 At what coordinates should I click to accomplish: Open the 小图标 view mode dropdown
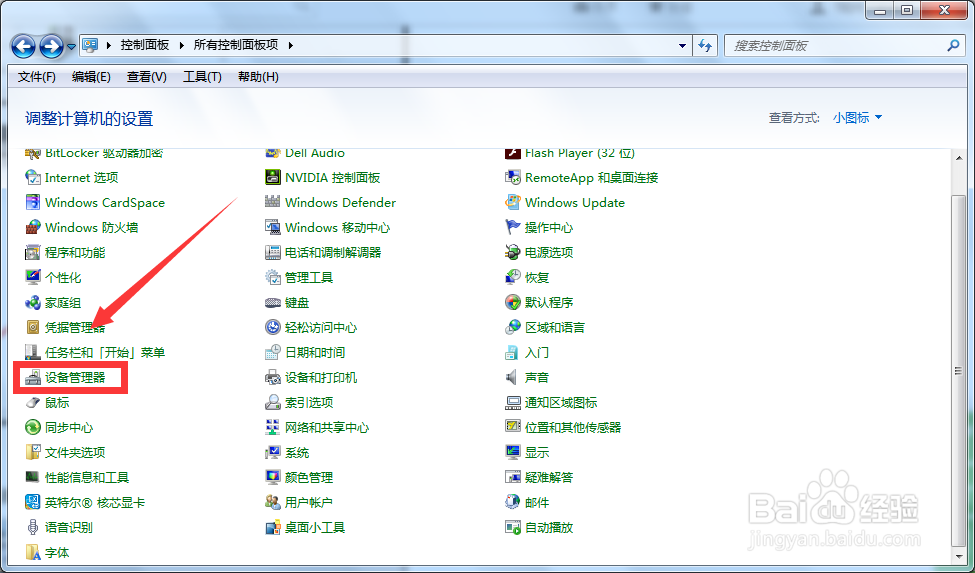click(x=857, y=117)
